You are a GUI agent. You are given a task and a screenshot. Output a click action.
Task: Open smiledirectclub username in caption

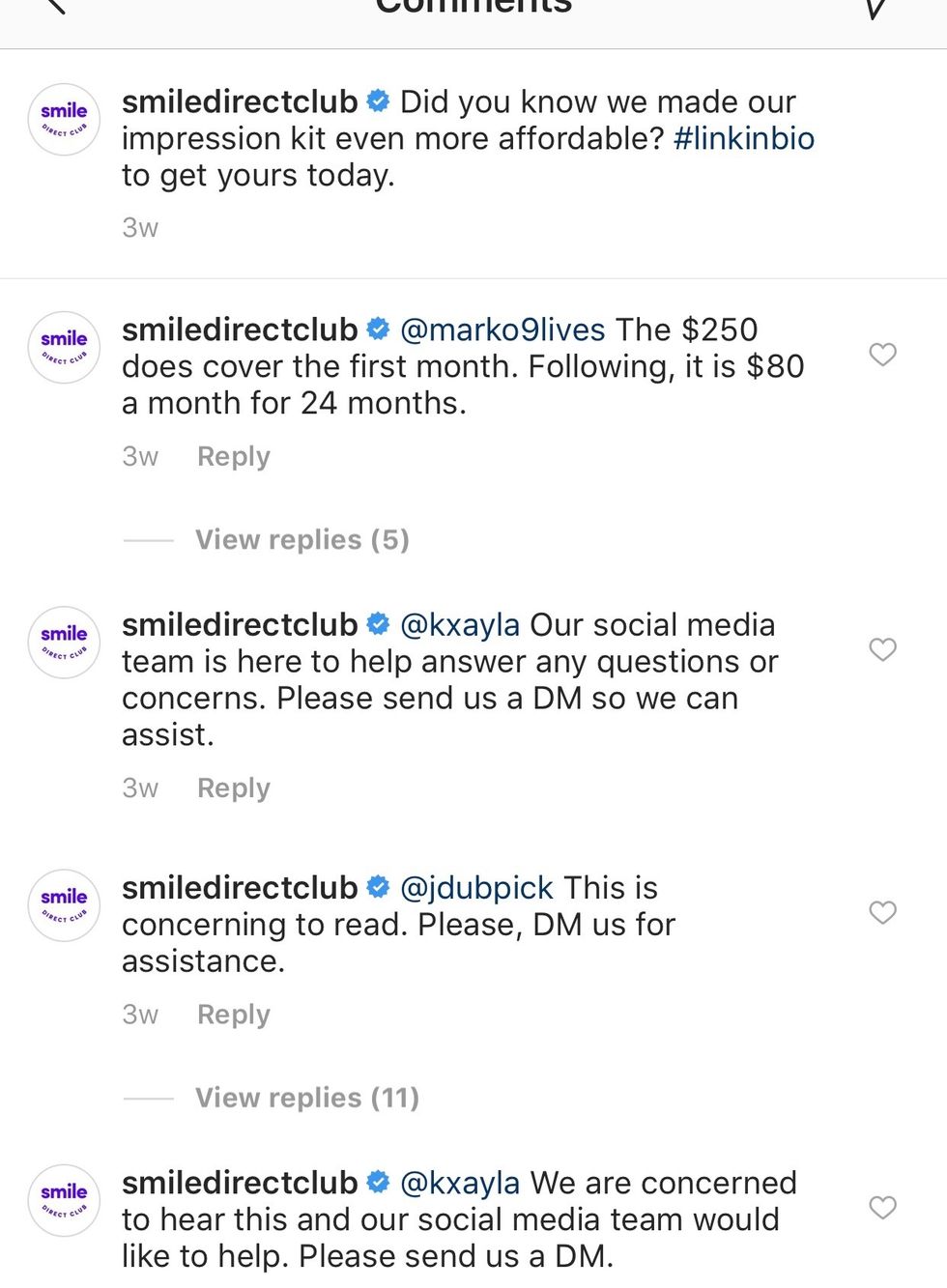tap(240, 101)
